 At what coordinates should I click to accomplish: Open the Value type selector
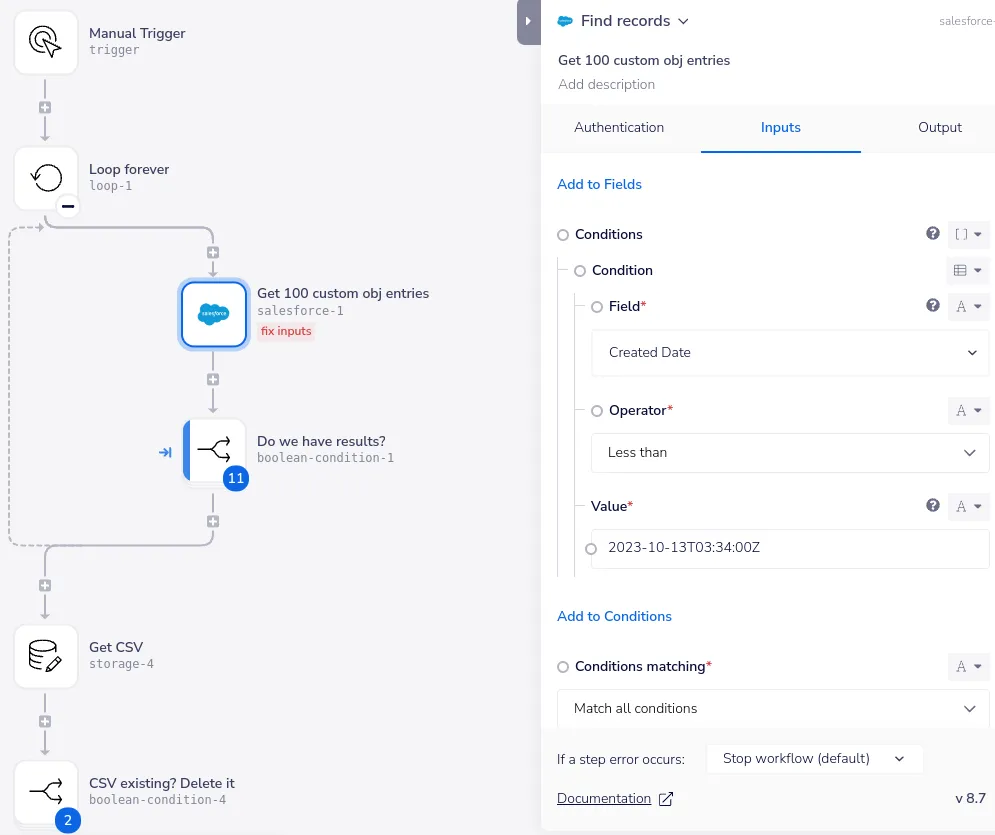tap(968, 506)
